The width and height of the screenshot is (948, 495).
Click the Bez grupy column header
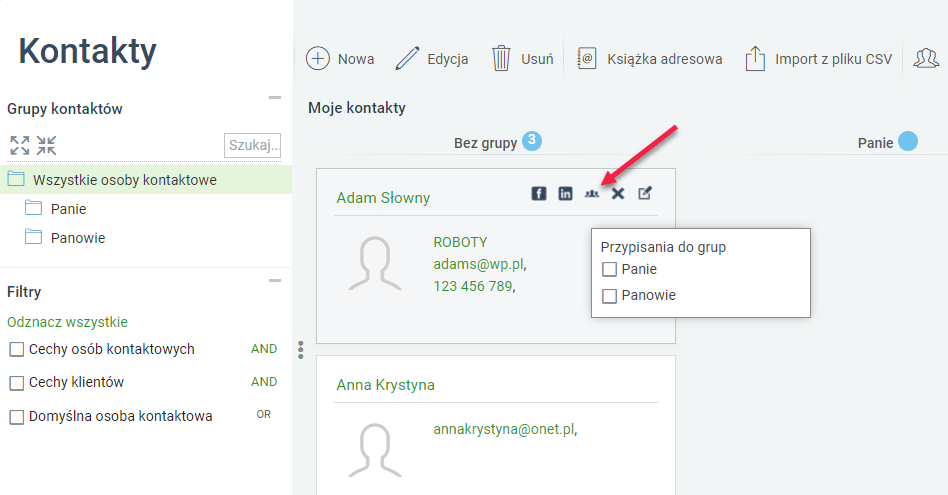[x=485, y=143]
